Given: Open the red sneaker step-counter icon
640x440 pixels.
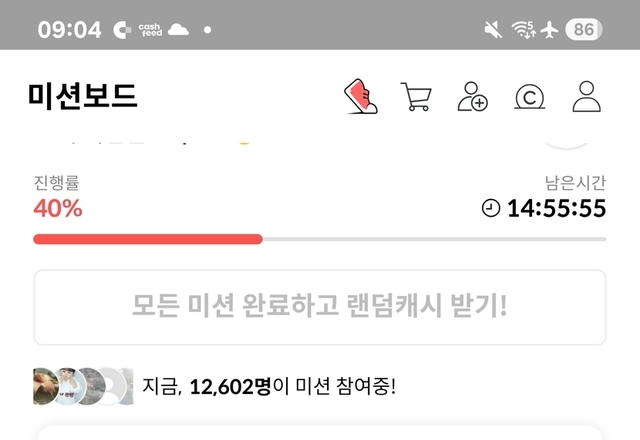Looking at the screenshot, I should tap(361, 96).
